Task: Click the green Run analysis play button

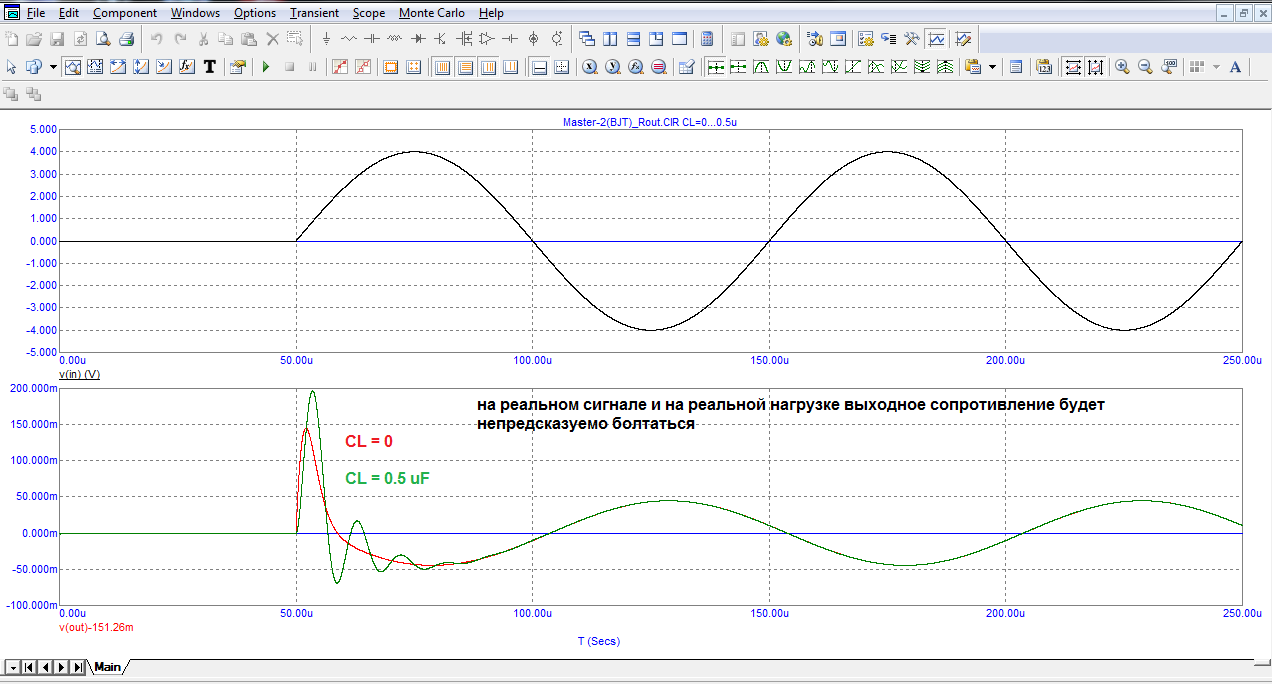Action: point(266,67)
